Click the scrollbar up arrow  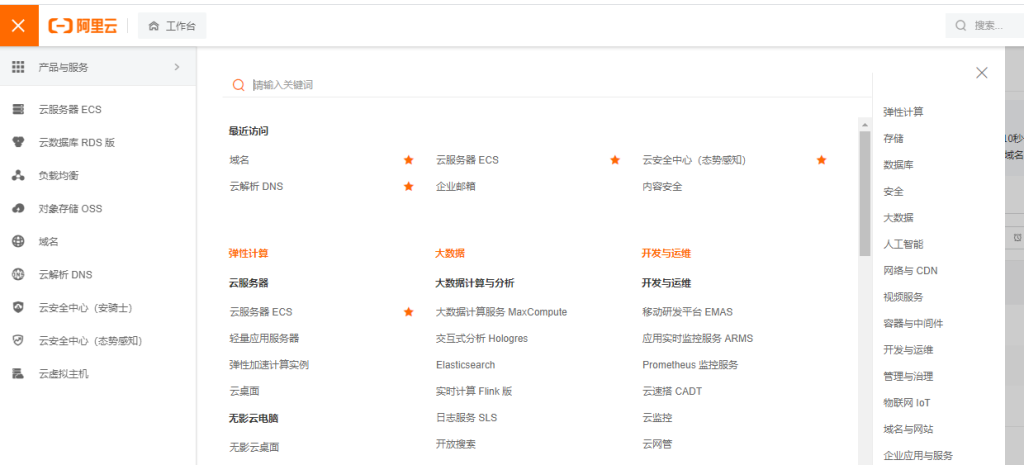pos(865,124)
